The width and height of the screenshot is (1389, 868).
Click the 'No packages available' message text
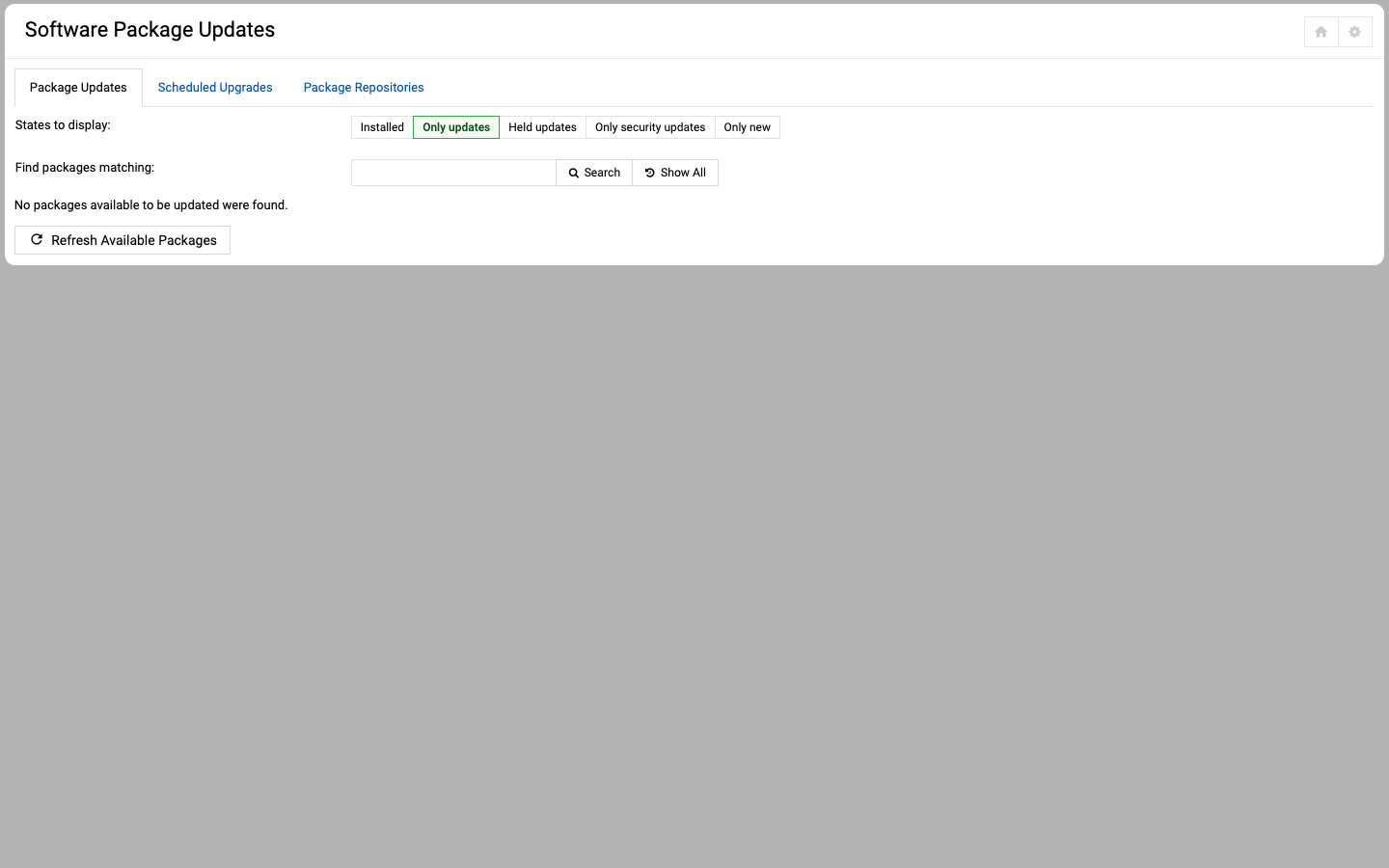coord(151,205)
